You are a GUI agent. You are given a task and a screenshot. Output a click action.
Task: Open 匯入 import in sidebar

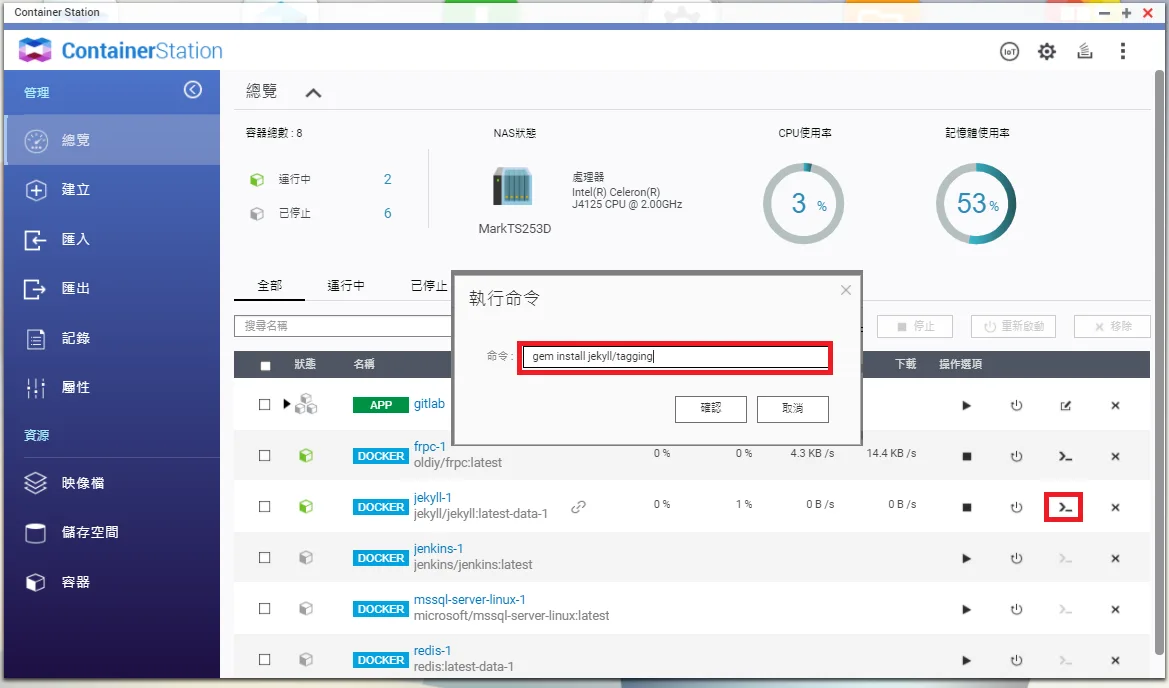112,239
